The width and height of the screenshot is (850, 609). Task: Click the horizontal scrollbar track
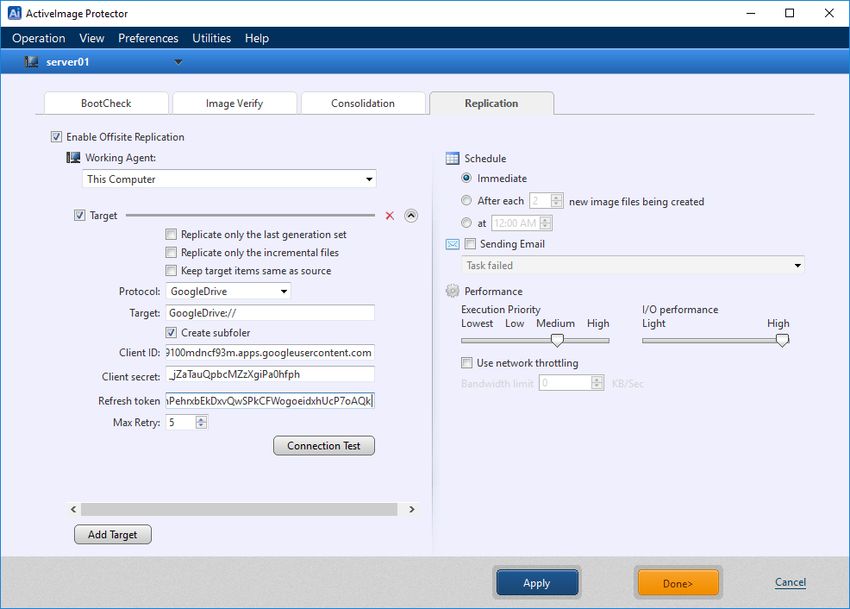coord(239,509)
